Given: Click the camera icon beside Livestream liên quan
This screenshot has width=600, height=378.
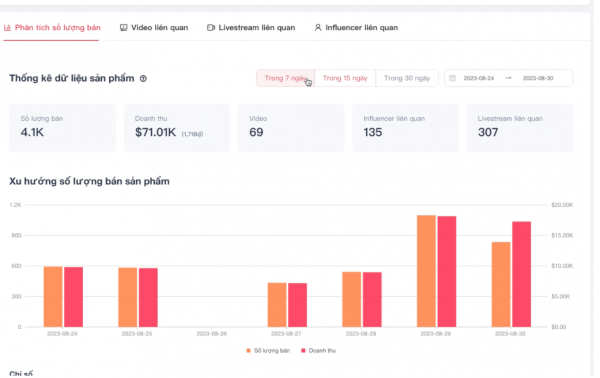Looking at the screenshot, I should pyautogui.click(x=210, y=28).
